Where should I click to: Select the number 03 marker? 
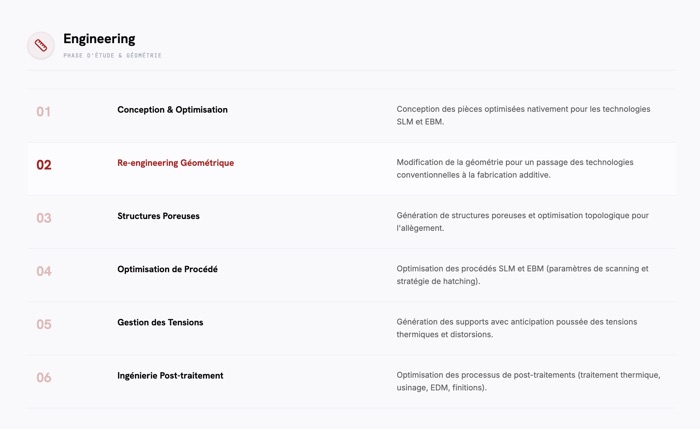(x=44, y=218)
